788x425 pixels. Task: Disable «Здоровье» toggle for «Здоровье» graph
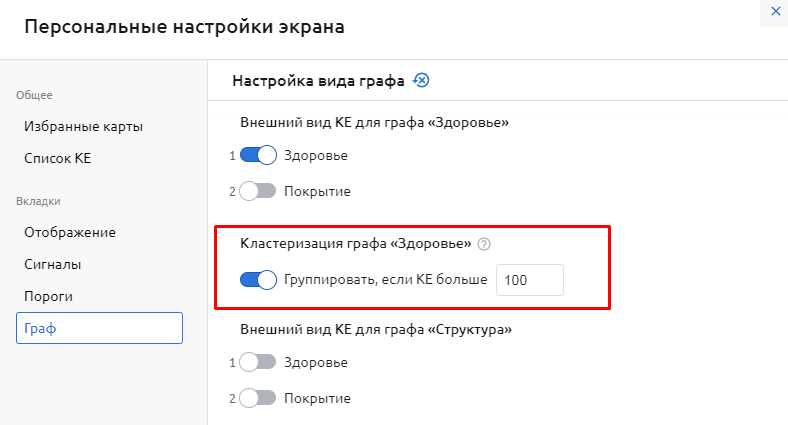(258, 155)
